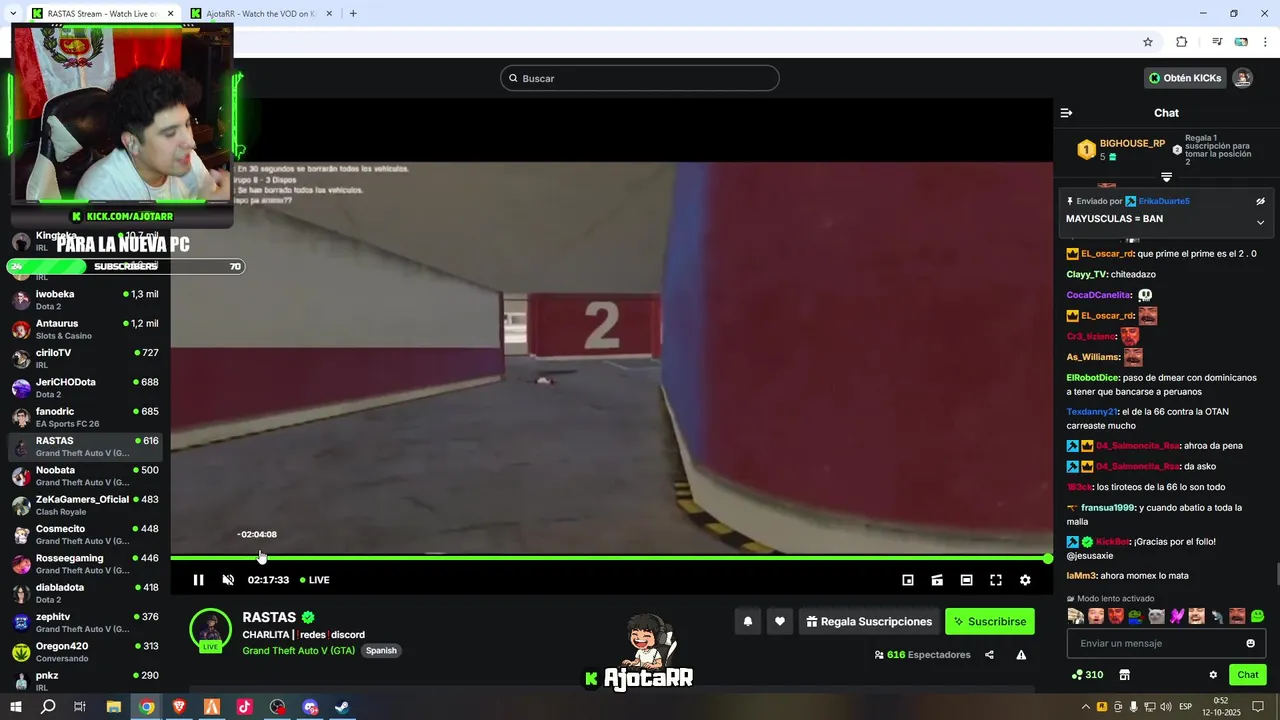The height and width of the screenshot is (720, 1280).
Task: Toggle theater mode in the player
Action: 966,580
